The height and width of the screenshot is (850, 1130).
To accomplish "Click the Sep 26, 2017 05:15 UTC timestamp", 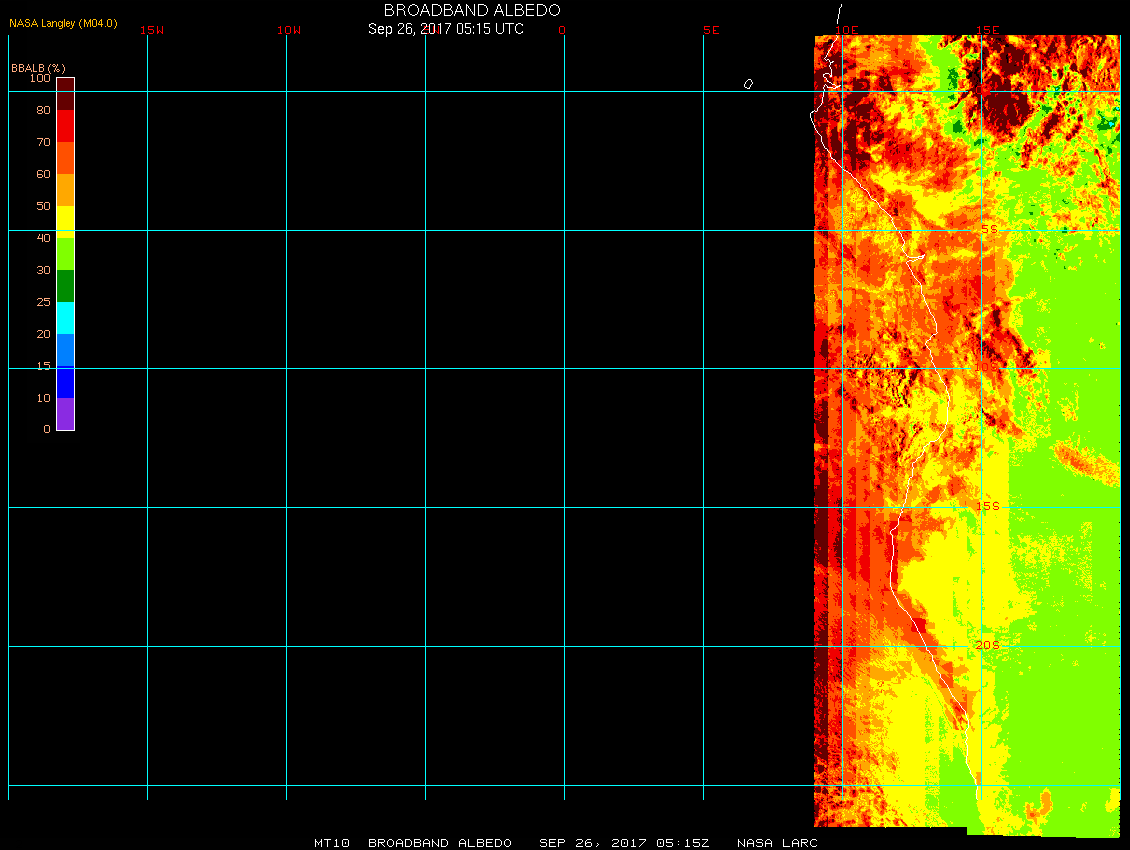I will click(446, 29).
